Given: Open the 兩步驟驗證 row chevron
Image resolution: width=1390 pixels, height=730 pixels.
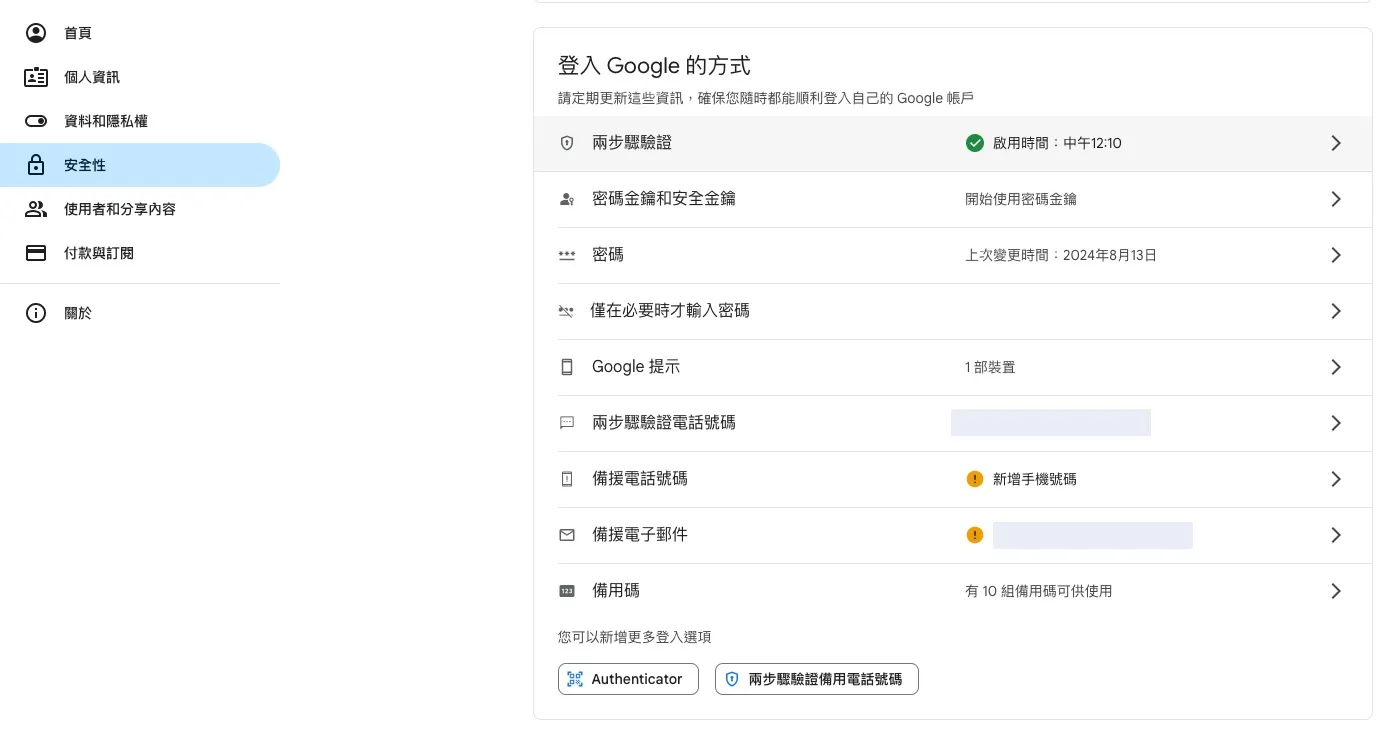Looking at the screenshot, I should point(1336,143).
